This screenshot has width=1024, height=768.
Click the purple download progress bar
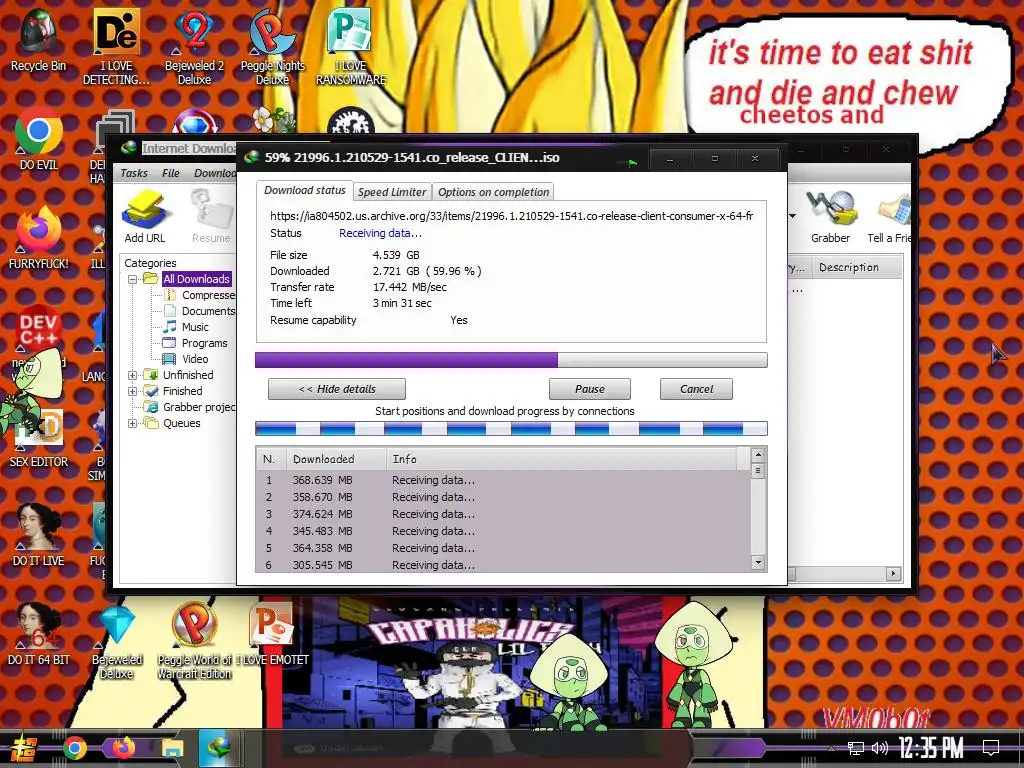click(x=511, y=360)
